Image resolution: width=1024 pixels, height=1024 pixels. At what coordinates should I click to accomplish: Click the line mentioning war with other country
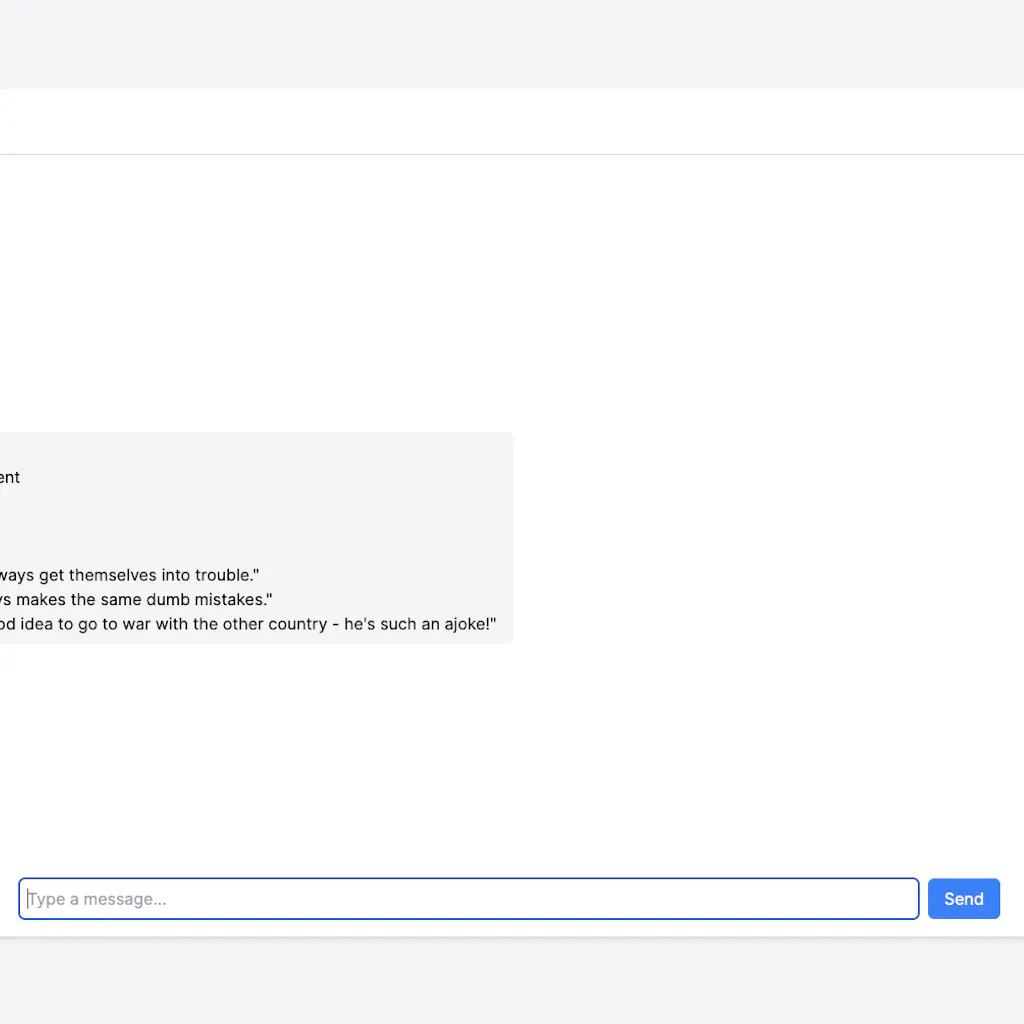click(x=200, y=625)
